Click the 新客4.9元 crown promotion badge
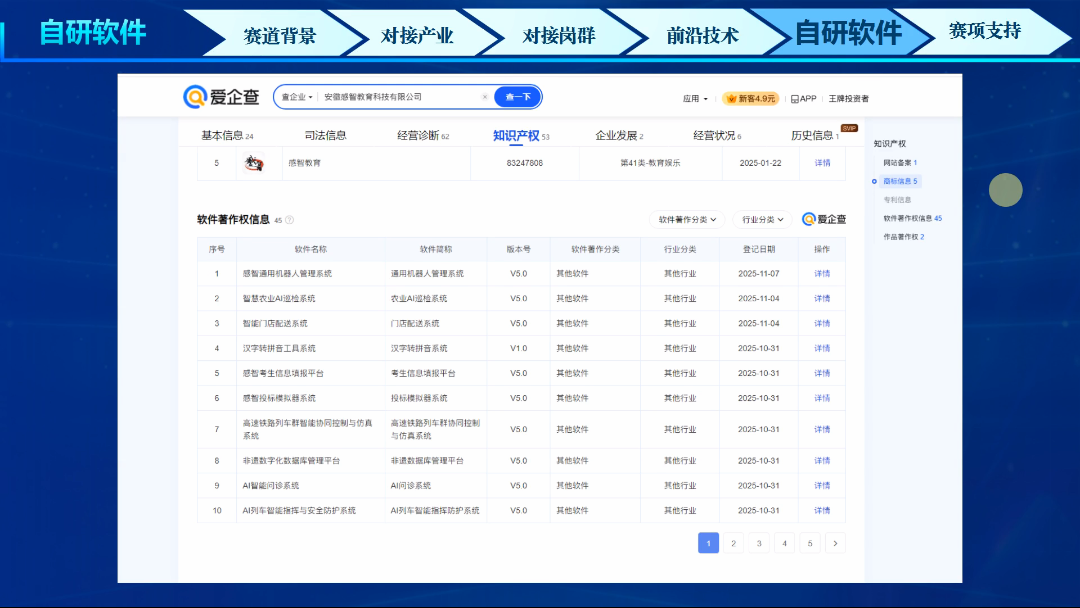 [x=750, y=99]
